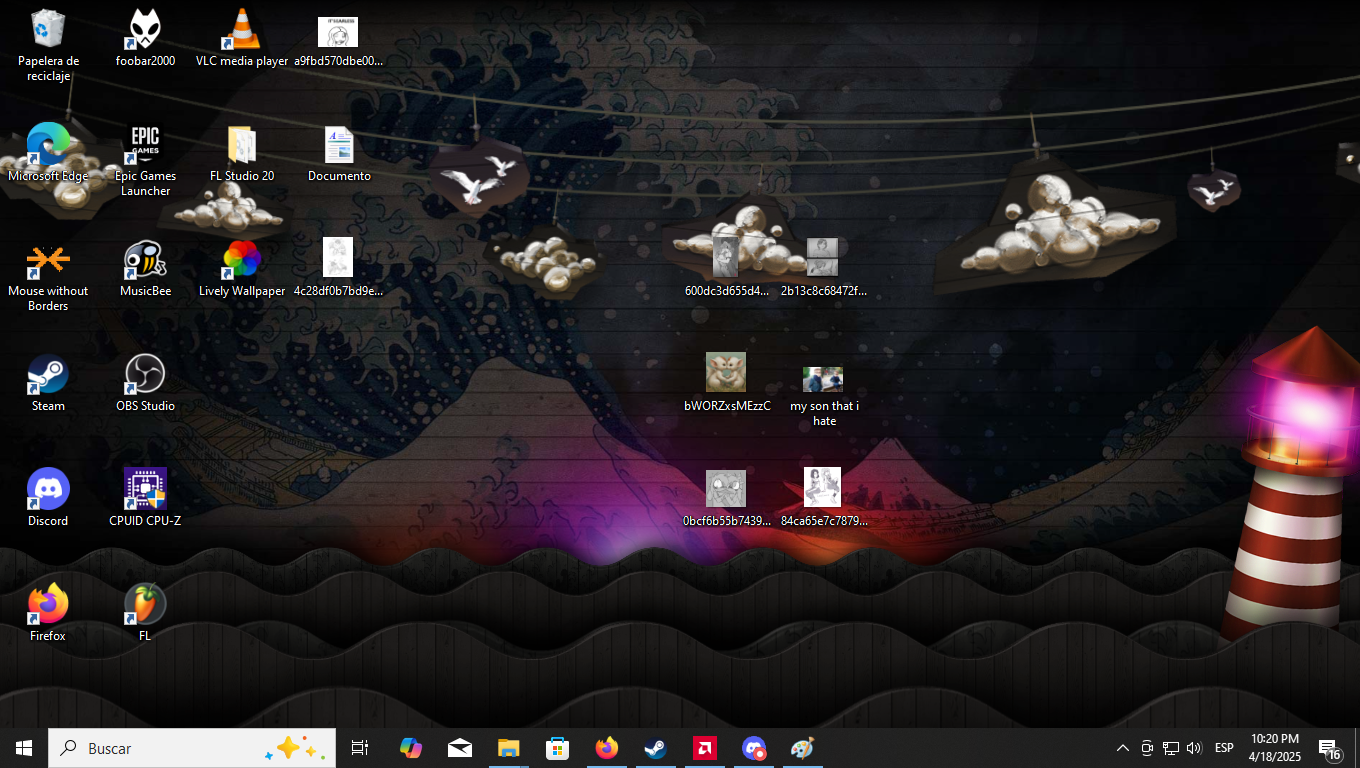
Task: Select the Microsoft Edge desktop shortcut
Action: [x=48, y=153]
